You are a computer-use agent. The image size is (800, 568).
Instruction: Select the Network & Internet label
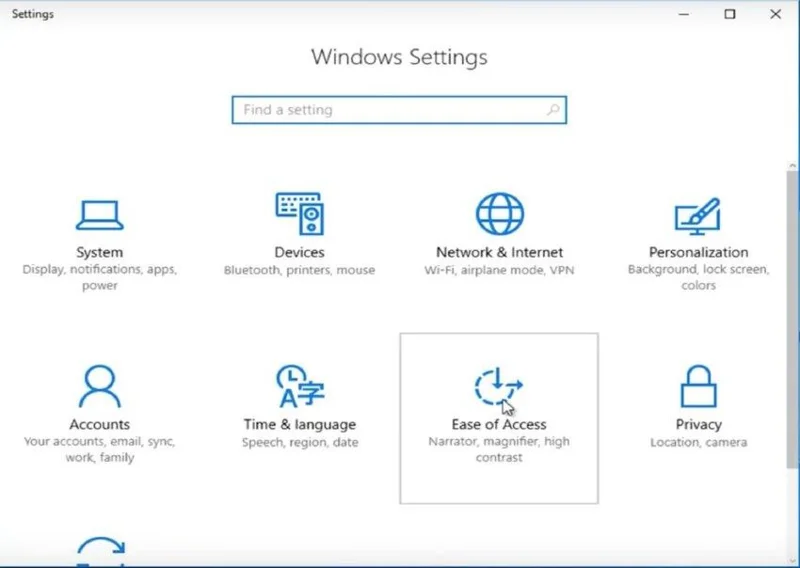(x=499, y=252)
